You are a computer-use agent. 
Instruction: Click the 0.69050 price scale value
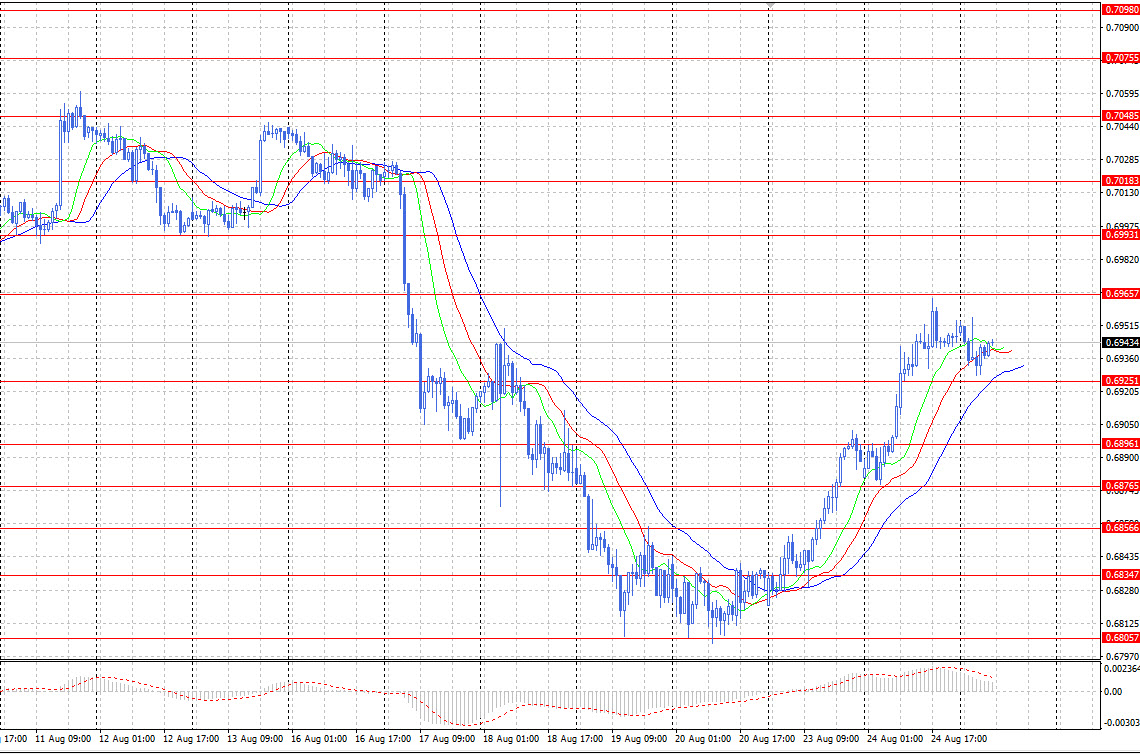pyautogui.click(x=1122, y=425)
